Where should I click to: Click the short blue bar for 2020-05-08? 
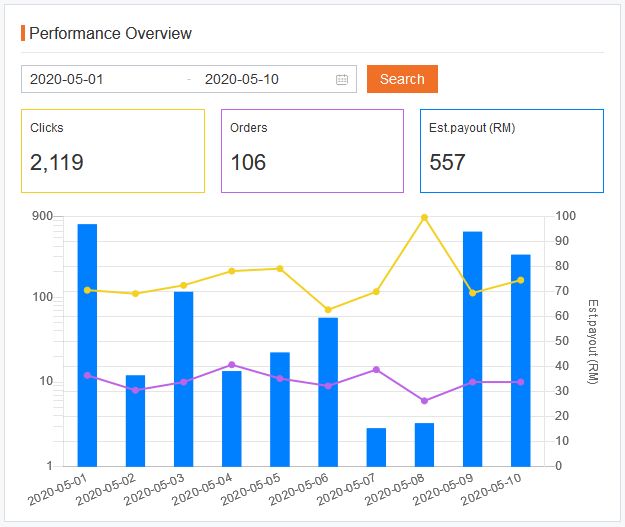point(424,445)
